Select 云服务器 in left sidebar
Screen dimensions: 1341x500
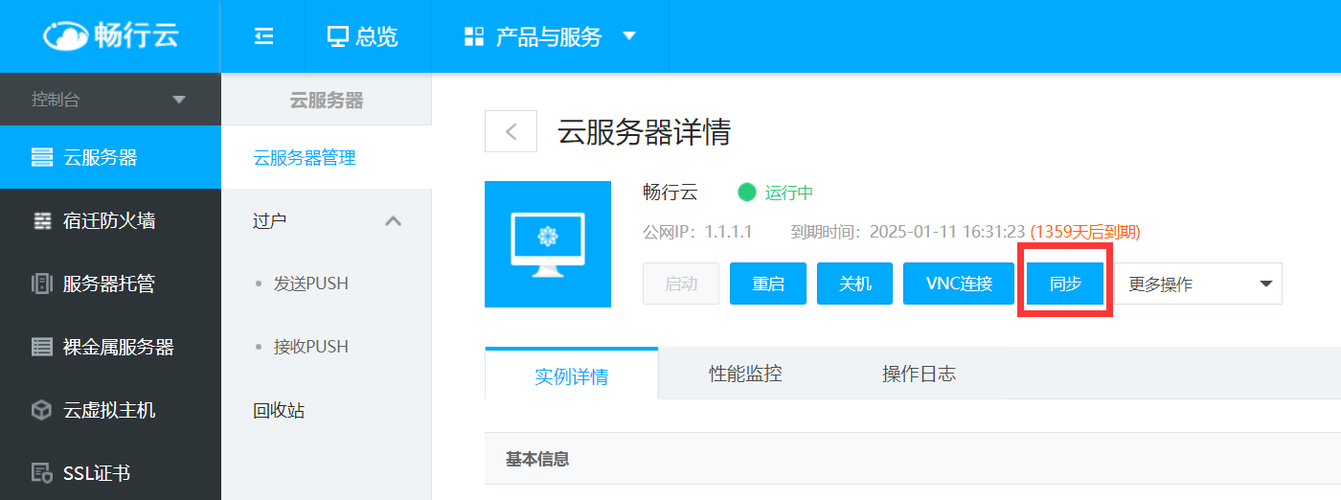coord(110,157)
